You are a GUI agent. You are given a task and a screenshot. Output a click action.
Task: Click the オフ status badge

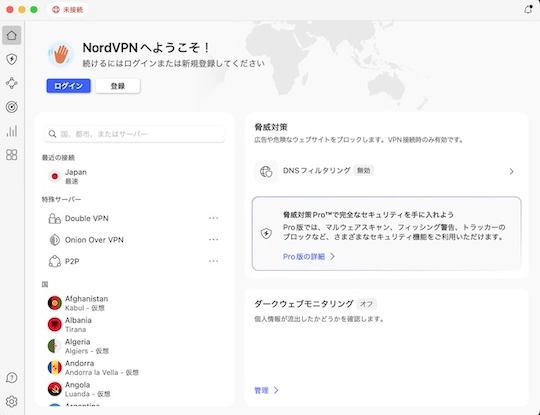pos(366,304)
